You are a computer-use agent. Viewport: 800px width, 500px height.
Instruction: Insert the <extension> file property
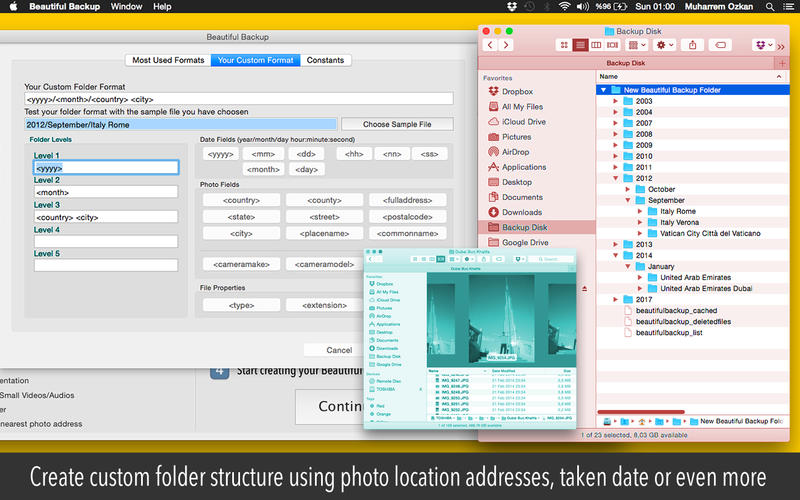click(324, 305)
